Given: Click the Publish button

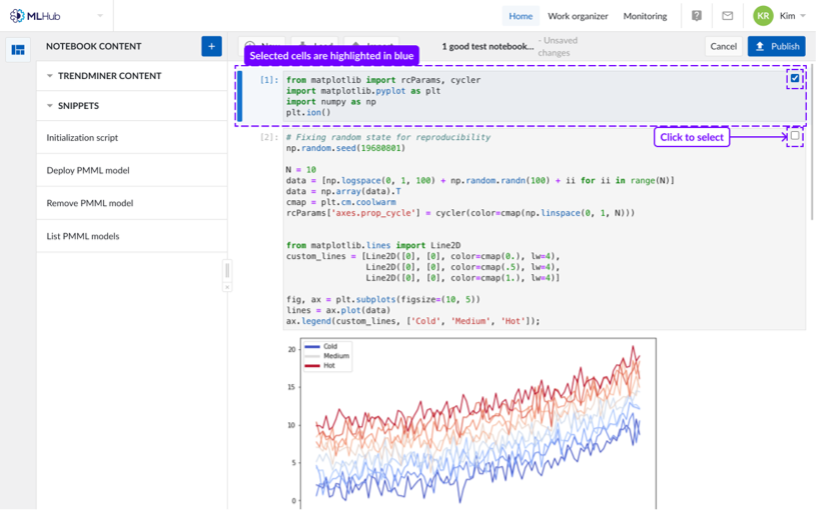Looking at the screenshot, I should tap(776, 46).
